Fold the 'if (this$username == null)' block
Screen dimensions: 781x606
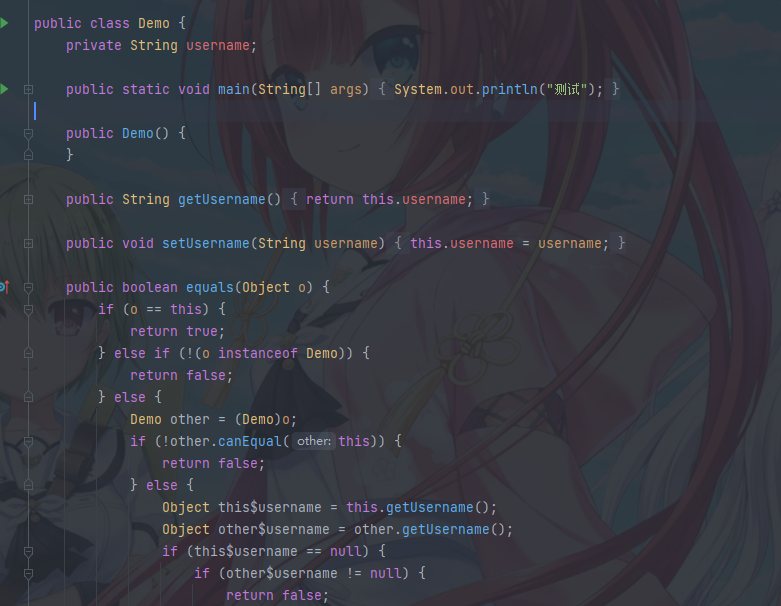(28, 551)
